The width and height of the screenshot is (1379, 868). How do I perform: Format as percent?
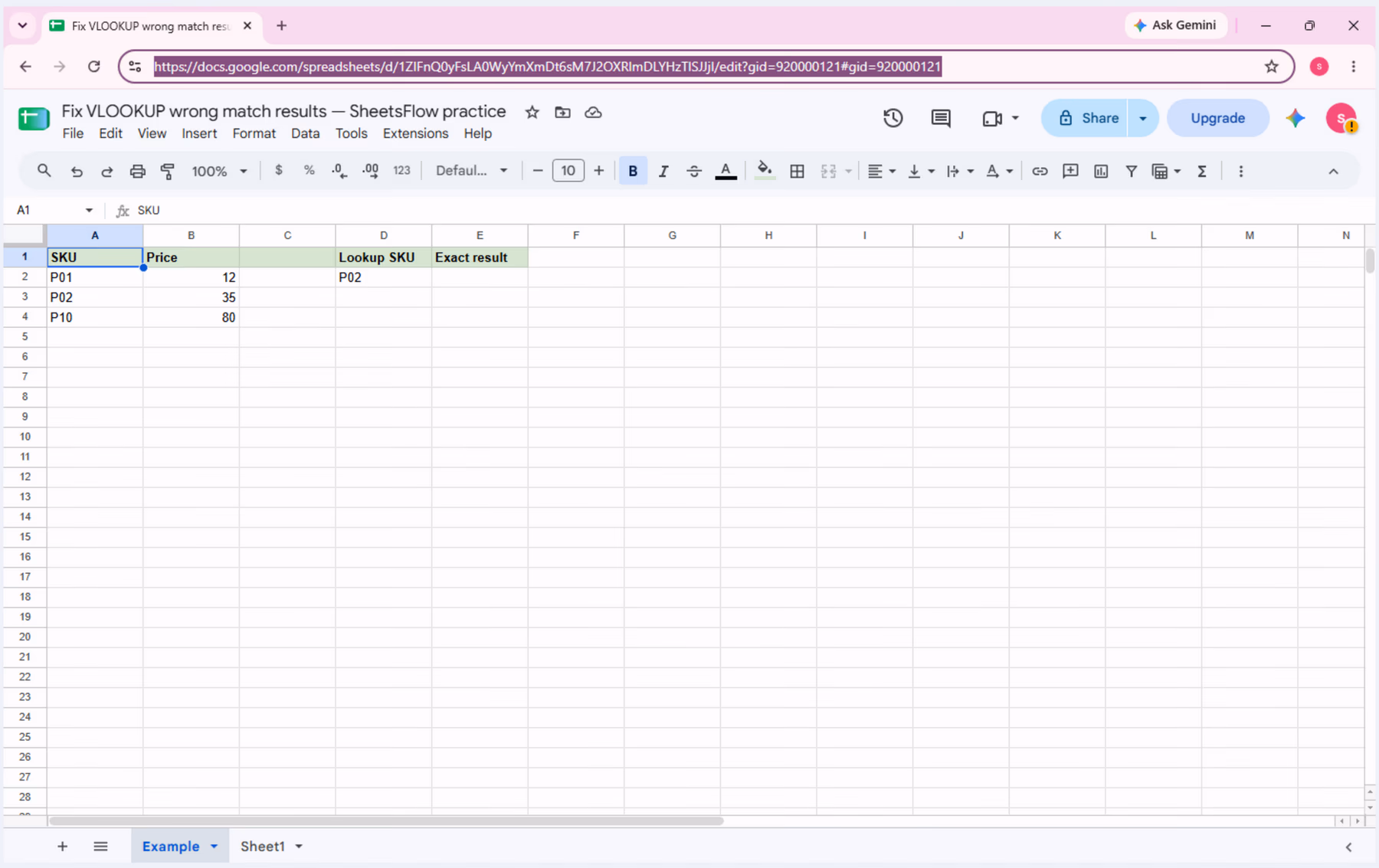point(310,171)
